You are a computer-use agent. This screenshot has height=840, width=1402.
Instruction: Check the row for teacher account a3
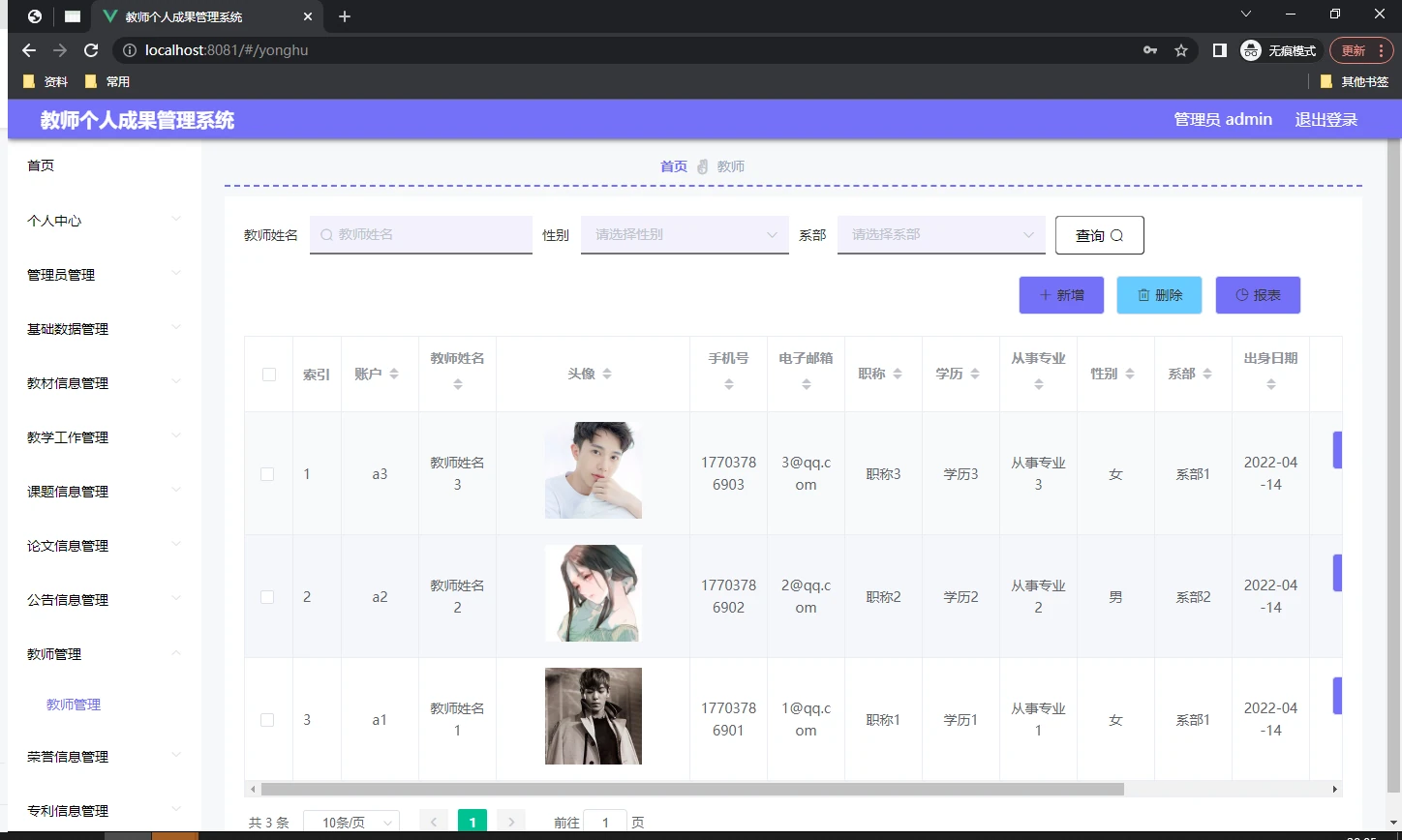click(267, 473)
